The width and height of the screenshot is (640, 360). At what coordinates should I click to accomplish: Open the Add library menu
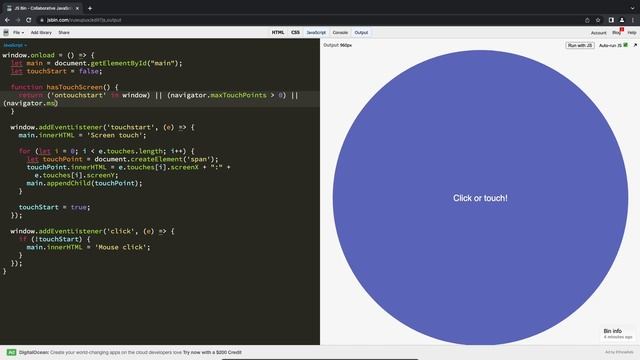pos(41,32)
